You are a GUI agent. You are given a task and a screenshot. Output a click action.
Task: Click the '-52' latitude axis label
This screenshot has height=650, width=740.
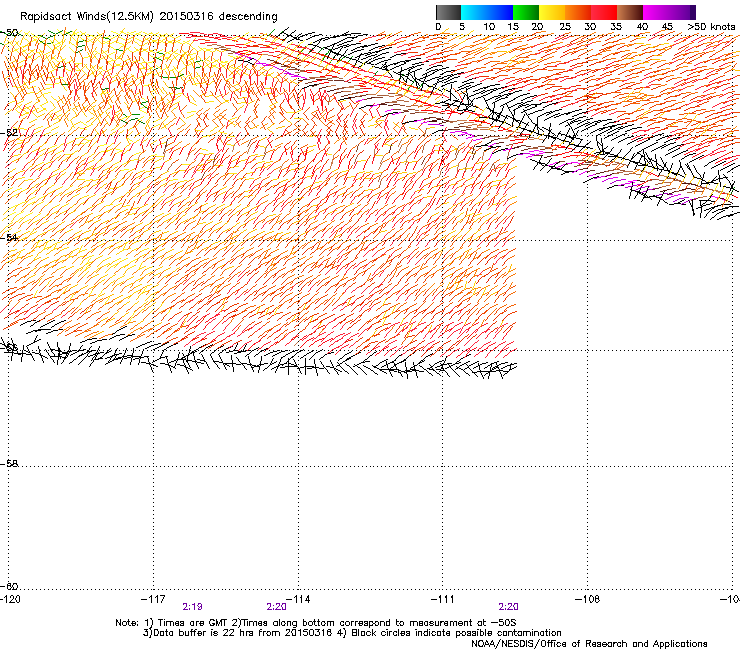9,133
